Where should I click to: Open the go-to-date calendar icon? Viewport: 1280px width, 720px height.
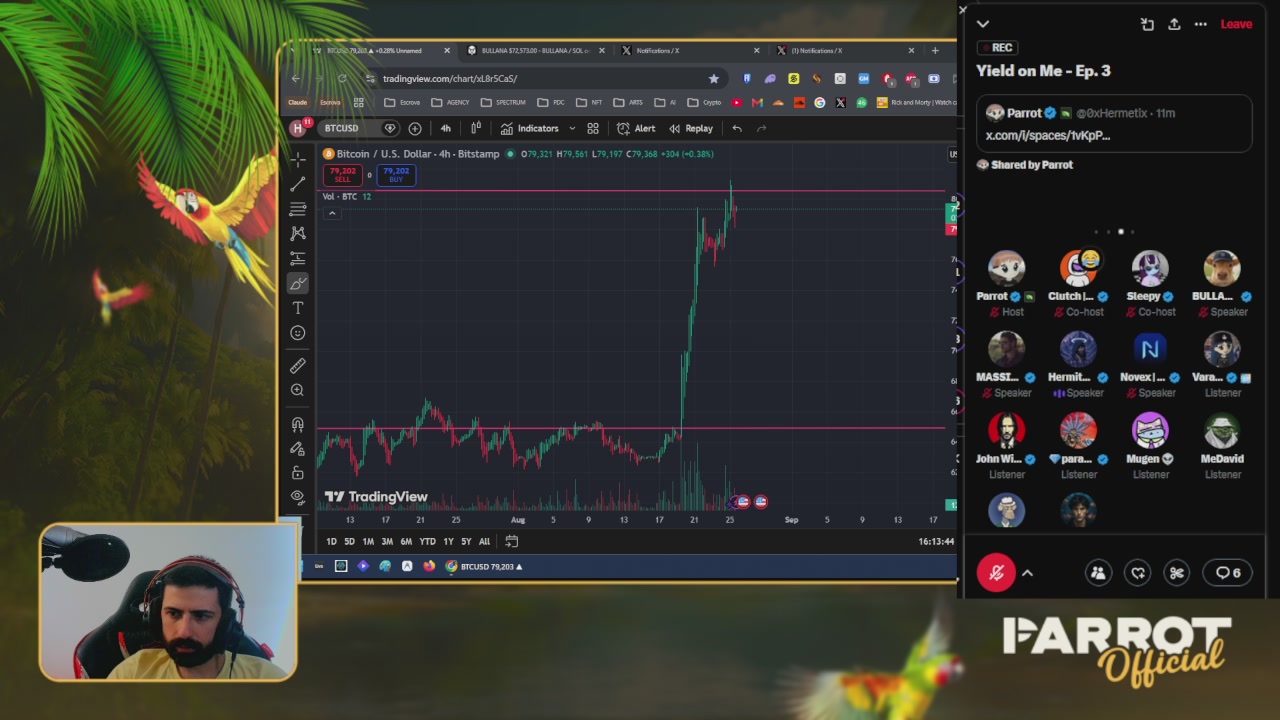tap(512, 541)
